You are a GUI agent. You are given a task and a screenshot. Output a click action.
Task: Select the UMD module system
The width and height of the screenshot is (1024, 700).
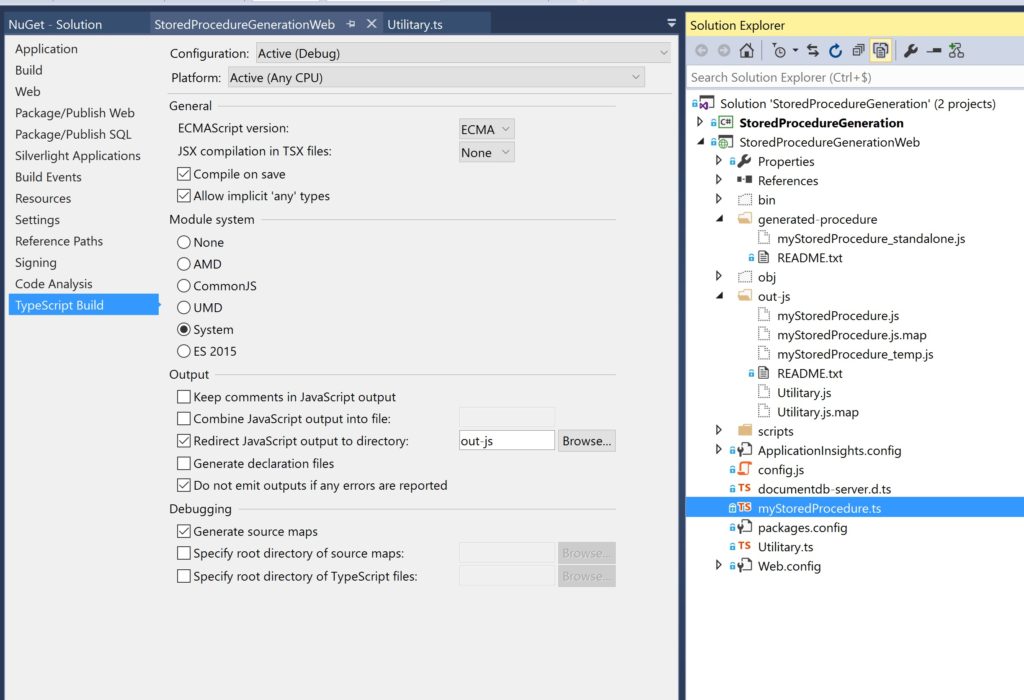pos(184,308)
